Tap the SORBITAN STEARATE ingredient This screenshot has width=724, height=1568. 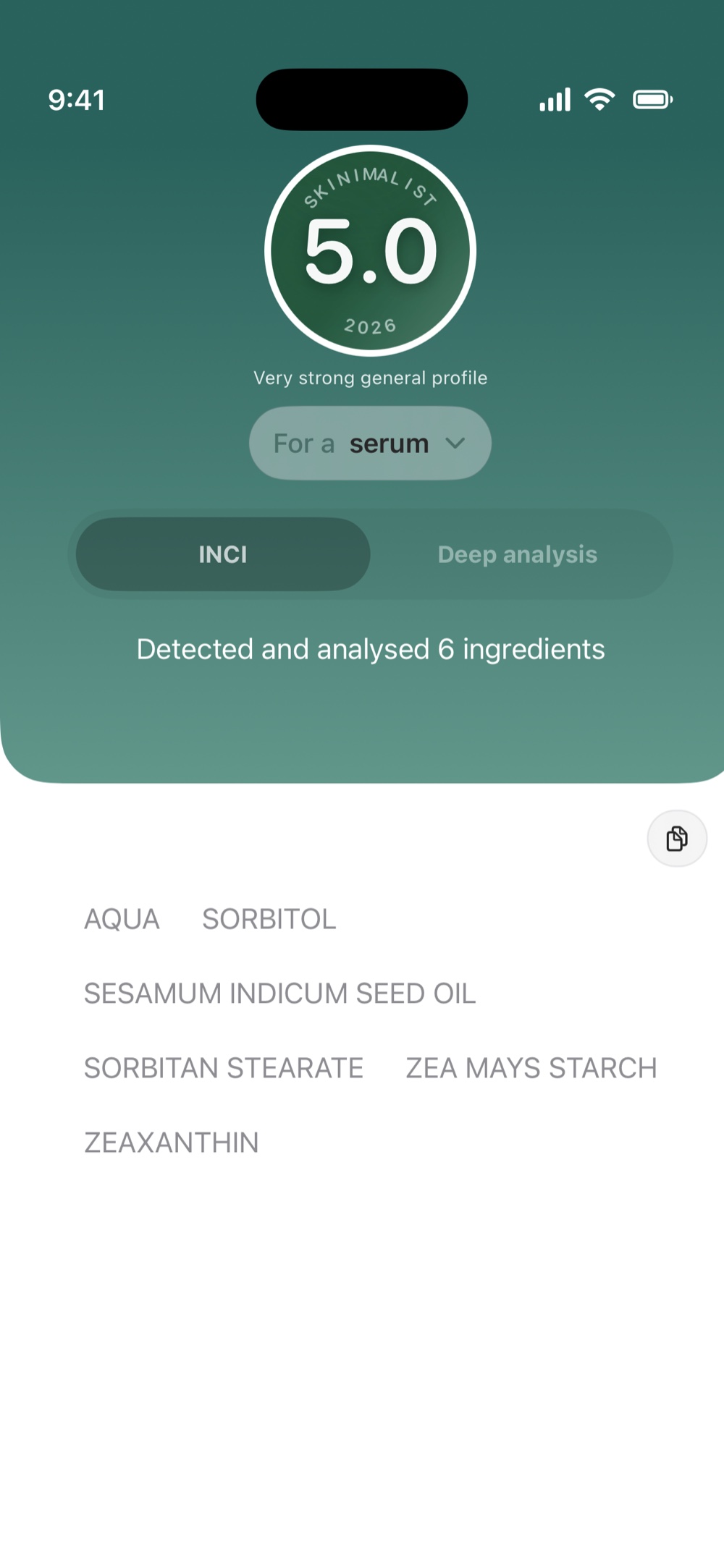pyautogui.click(x=224, y=1068)
